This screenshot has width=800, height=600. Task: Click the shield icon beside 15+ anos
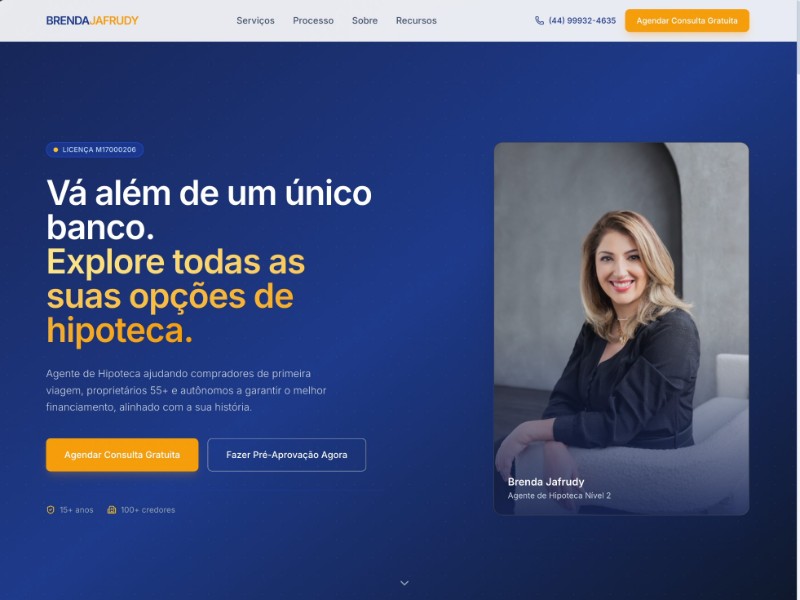click(51, 510)
